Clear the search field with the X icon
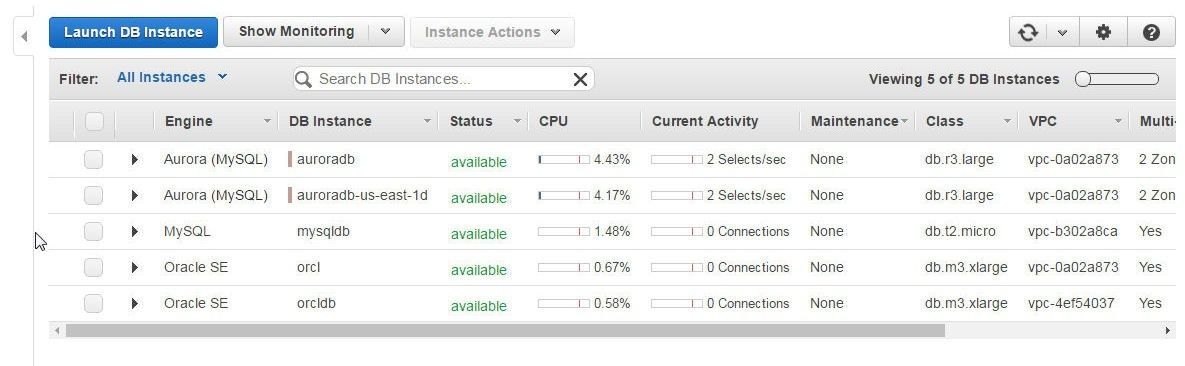Image resolution: width=1185 pixels, height=366 pixels. click(x=580, y=79)
